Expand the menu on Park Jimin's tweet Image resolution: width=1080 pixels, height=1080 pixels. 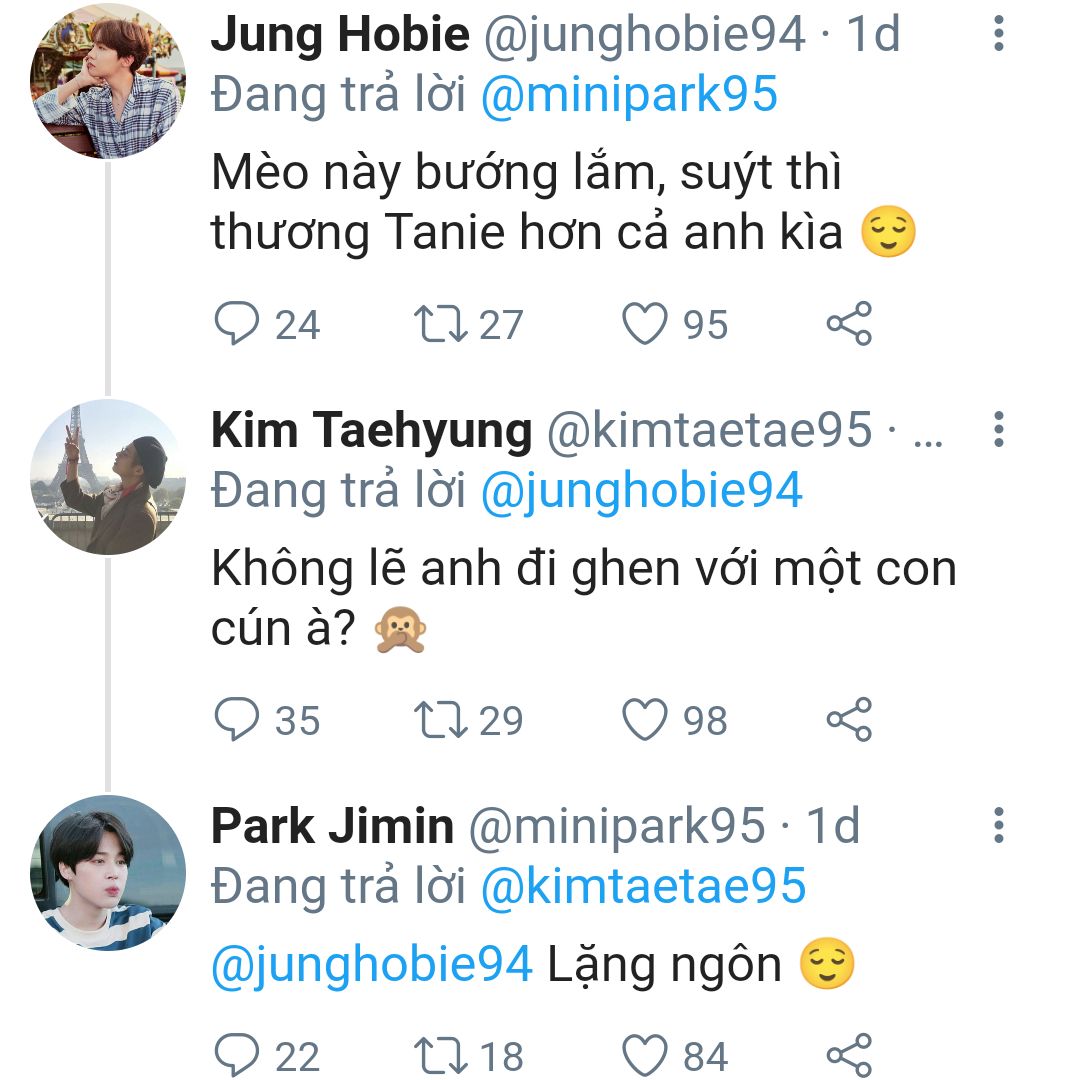(x=997, y=826)
